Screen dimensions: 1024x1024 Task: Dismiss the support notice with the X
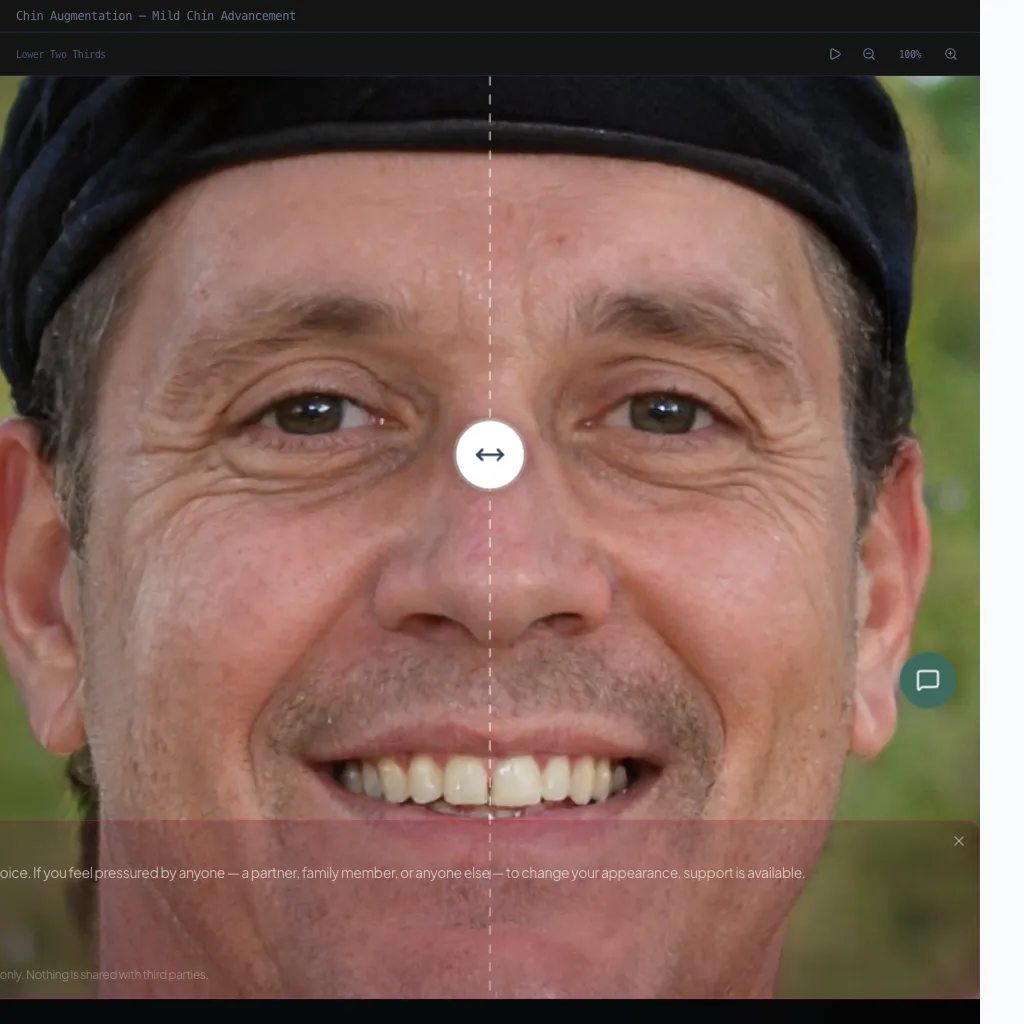click(x=958, y=841)
